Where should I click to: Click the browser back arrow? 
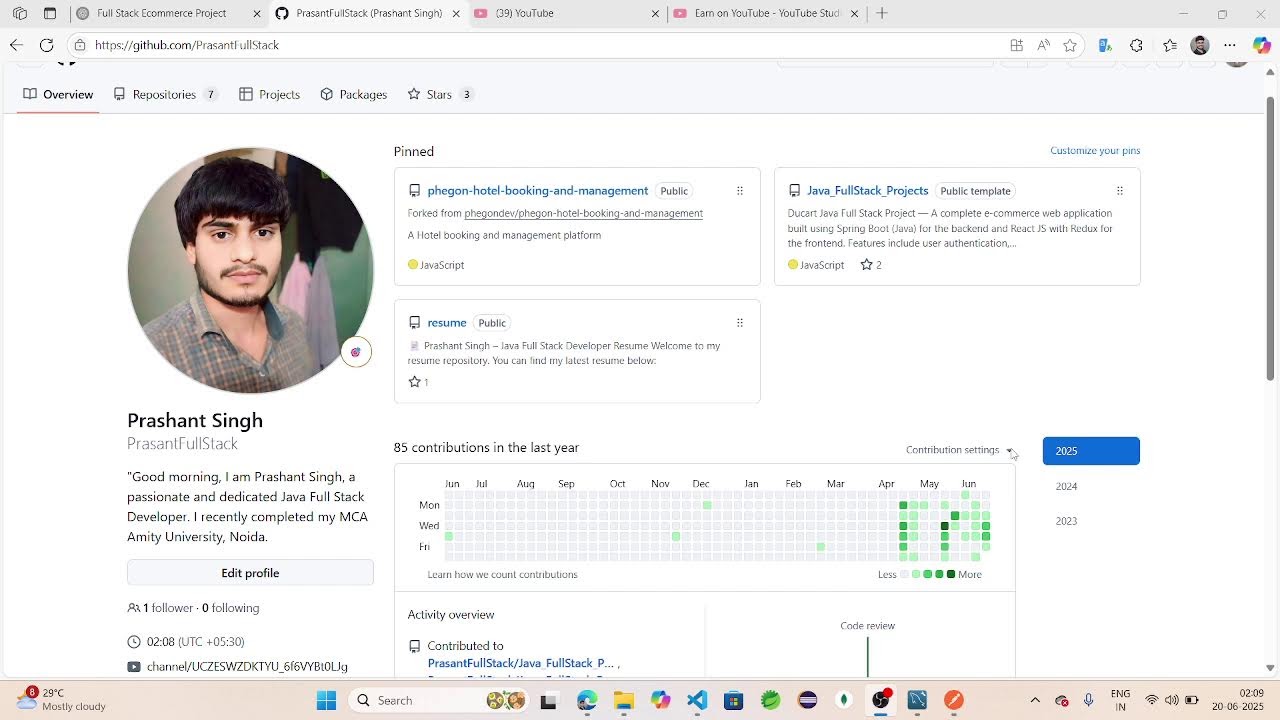[16, 45]
